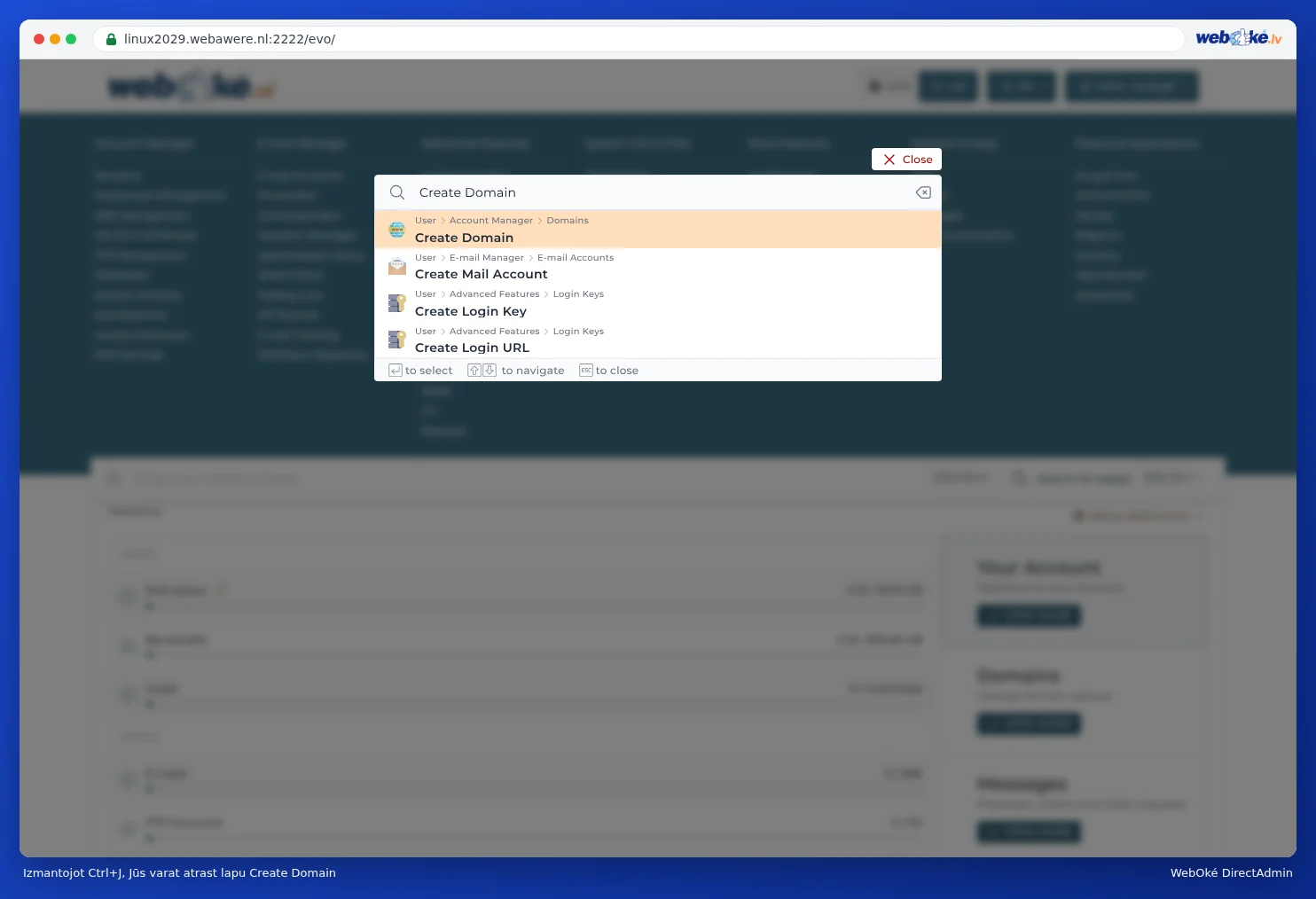
Task: Click the envelope icon beside Create Mail Account
Action: click(x=397, y=266)
